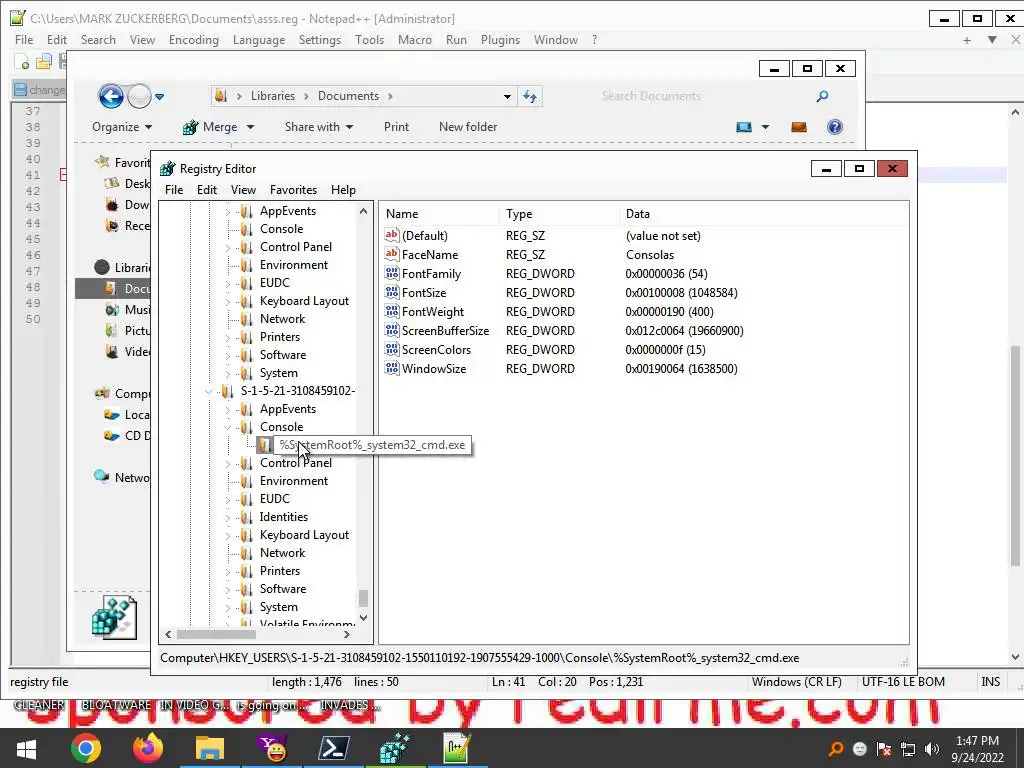Click Documents in Explorer address breadcrumb
The image size is (1024, 768).
(x=348, y=96)
